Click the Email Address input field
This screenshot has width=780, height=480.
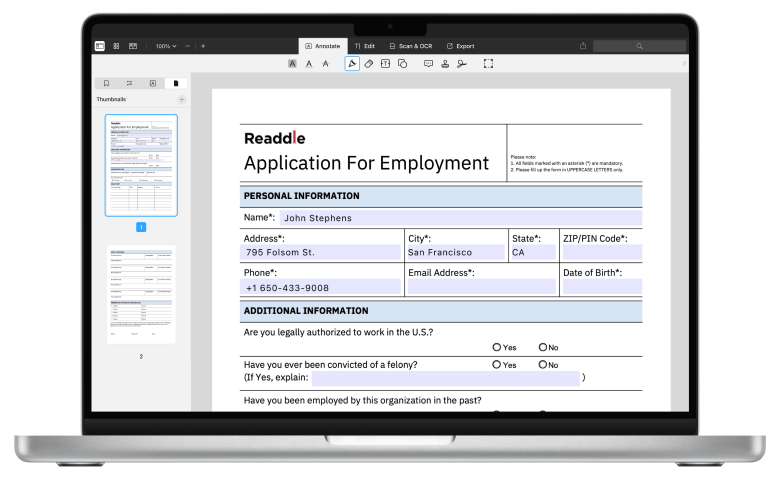point(481,287)
